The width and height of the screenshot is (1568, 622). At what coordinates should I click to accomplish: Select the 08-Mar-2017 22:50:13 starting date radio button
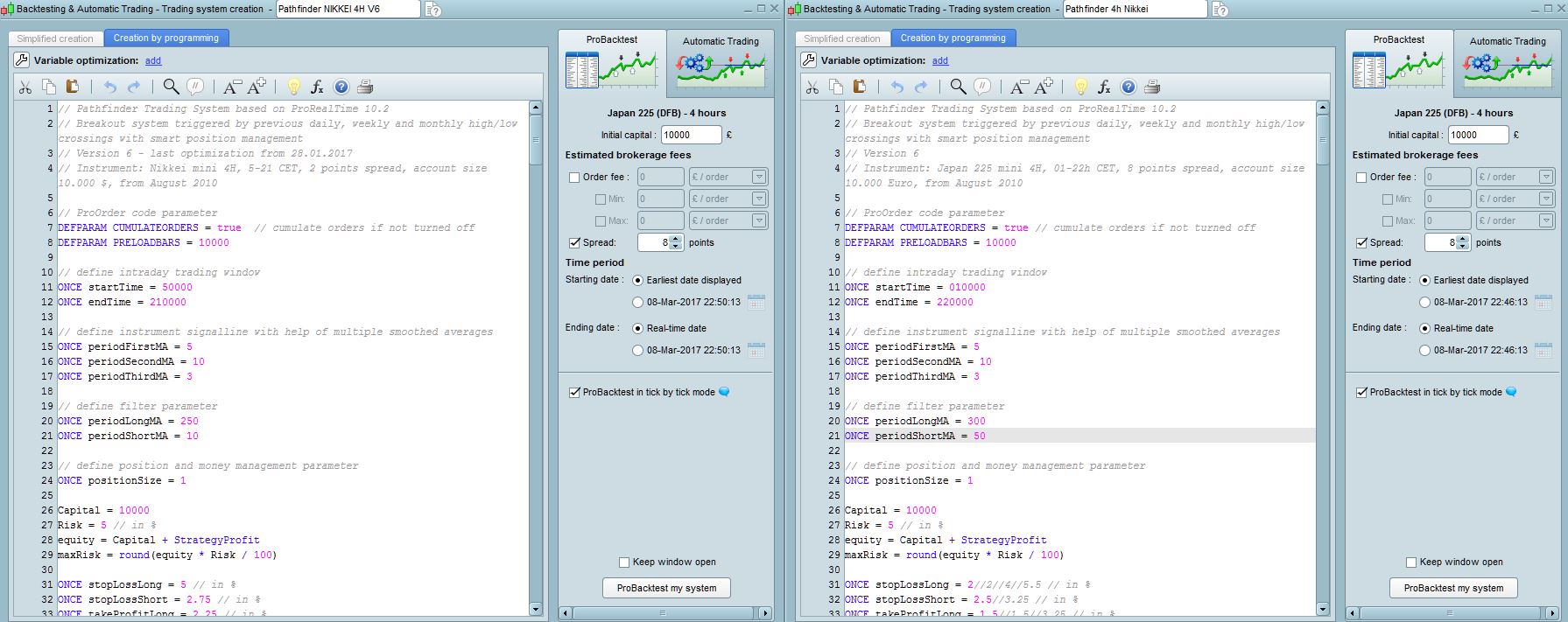[637, 303]
